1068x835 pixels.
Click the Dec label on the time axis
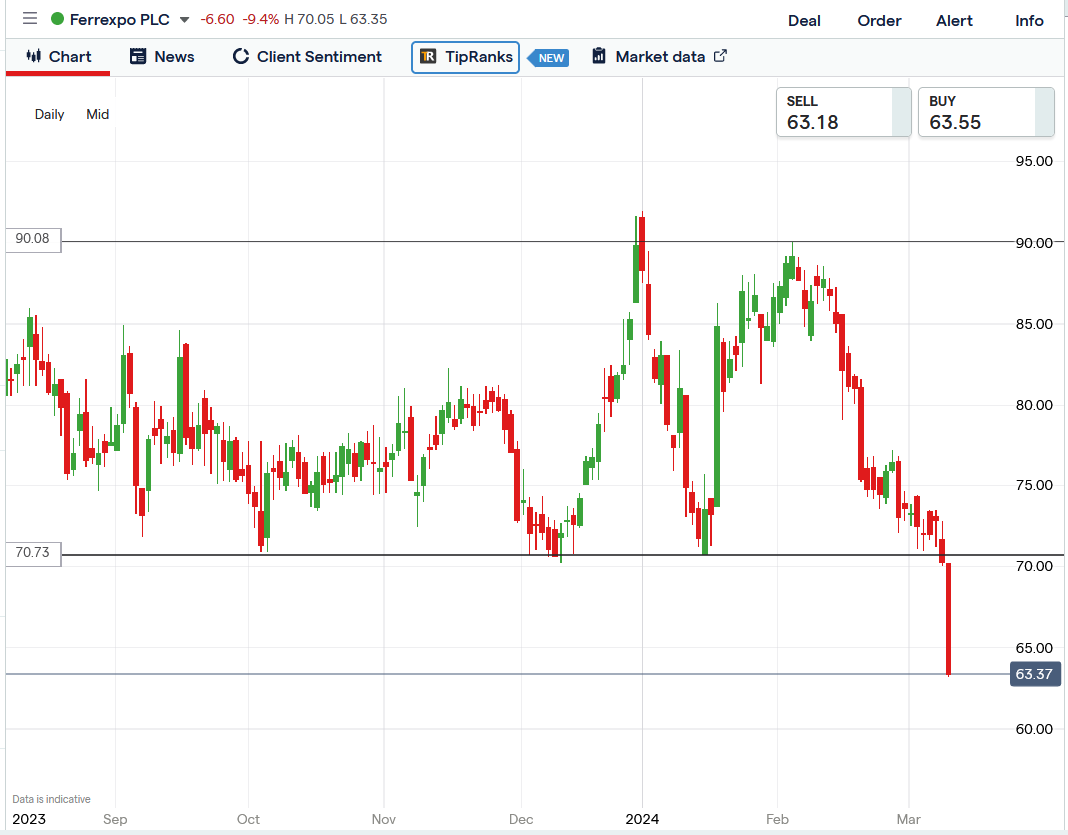coord(521,819)
